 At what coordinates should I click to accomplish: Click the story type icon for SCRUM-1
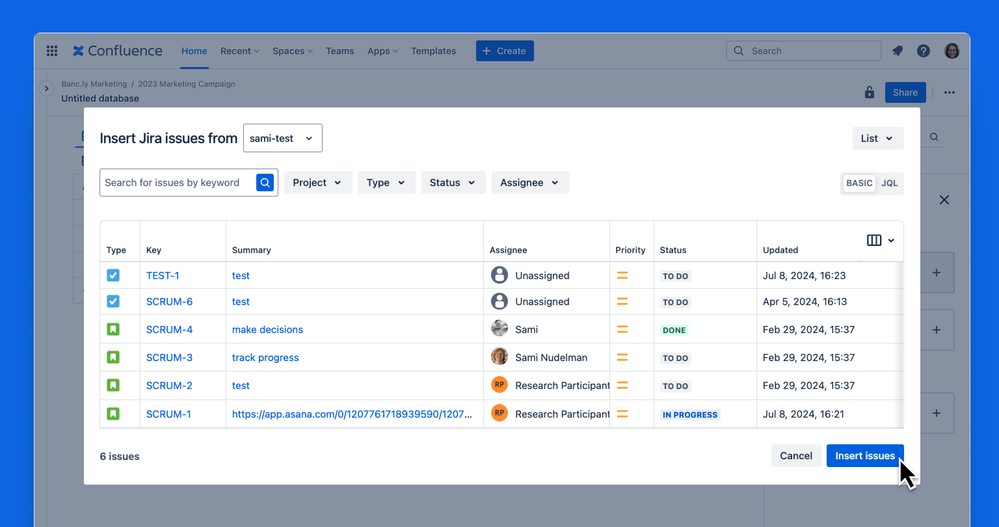click(x=113, y=414)
